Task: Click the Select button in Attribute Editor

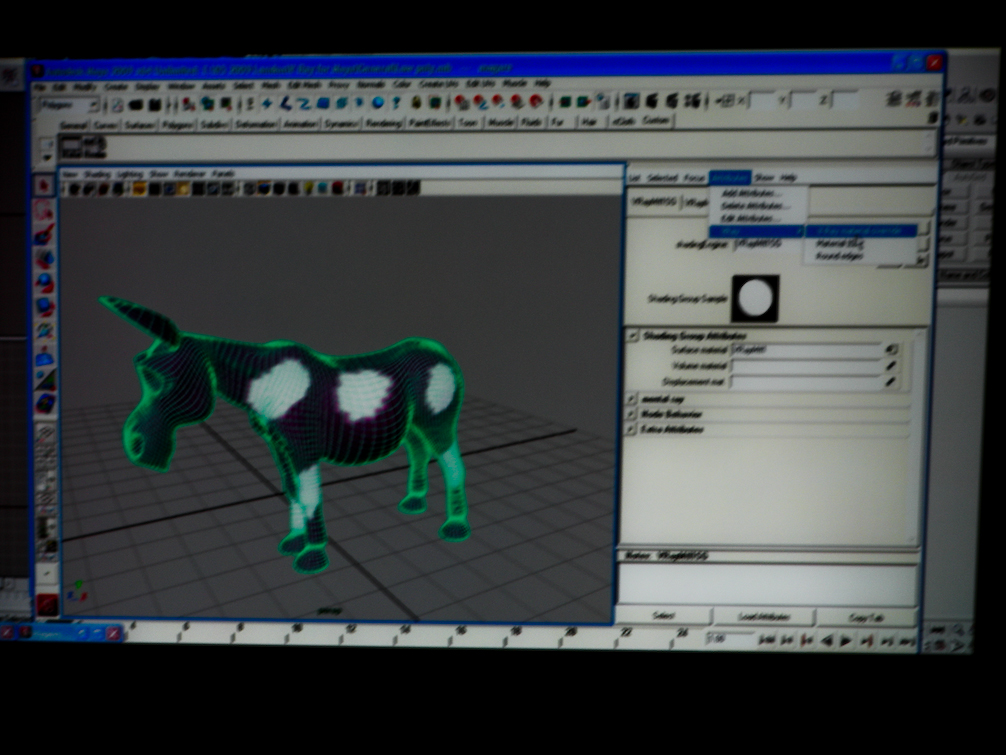Action: (x=663, y=616)
